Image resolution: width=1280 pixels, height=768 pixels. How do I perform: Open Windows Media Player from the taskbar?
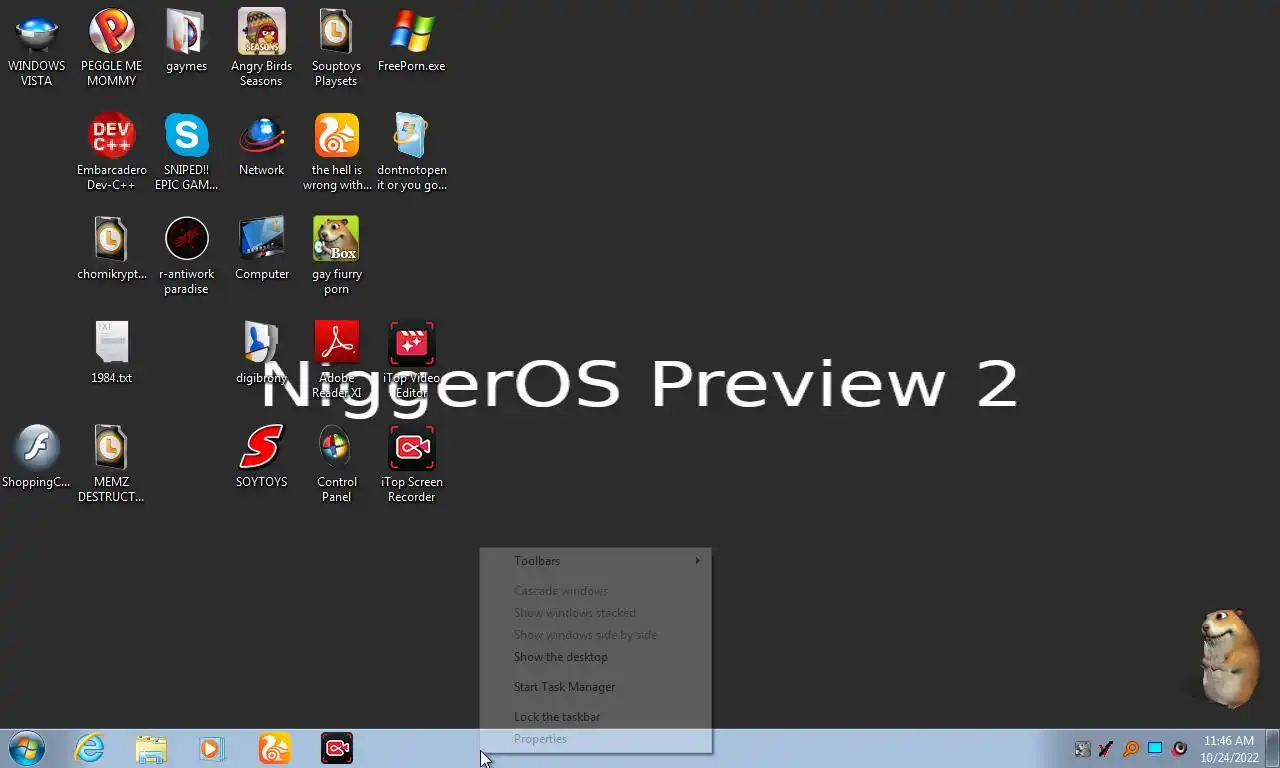pyautogui.click(x=212, y=748)
